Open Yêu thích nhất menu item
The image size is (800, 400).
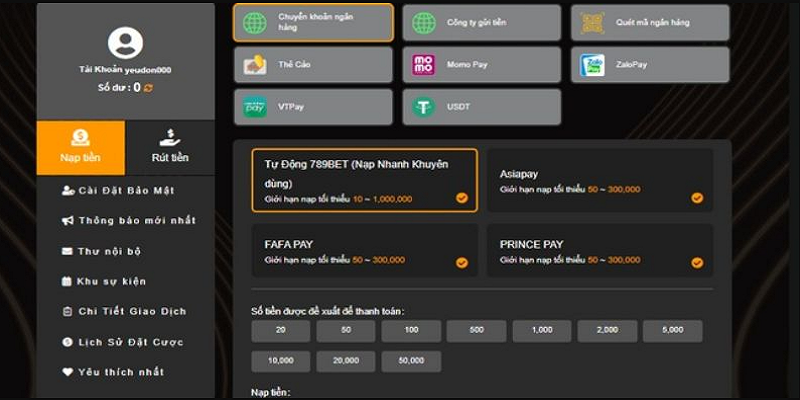click(113, 372)
